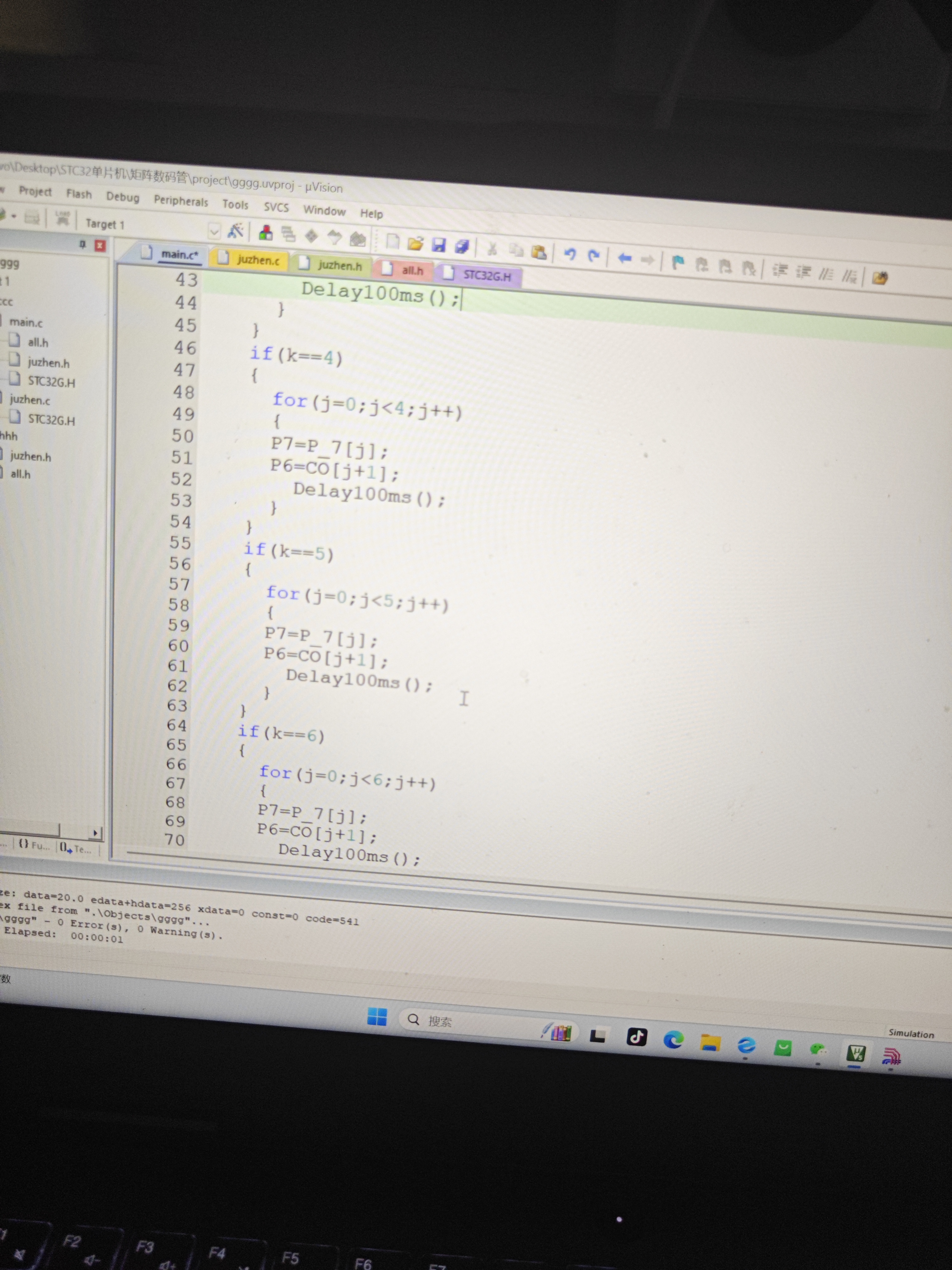The height and width of the screenshot is (1270, 952).
Task: Open File Explorer from the taskbar
Action: click(x=710, y=1042)
